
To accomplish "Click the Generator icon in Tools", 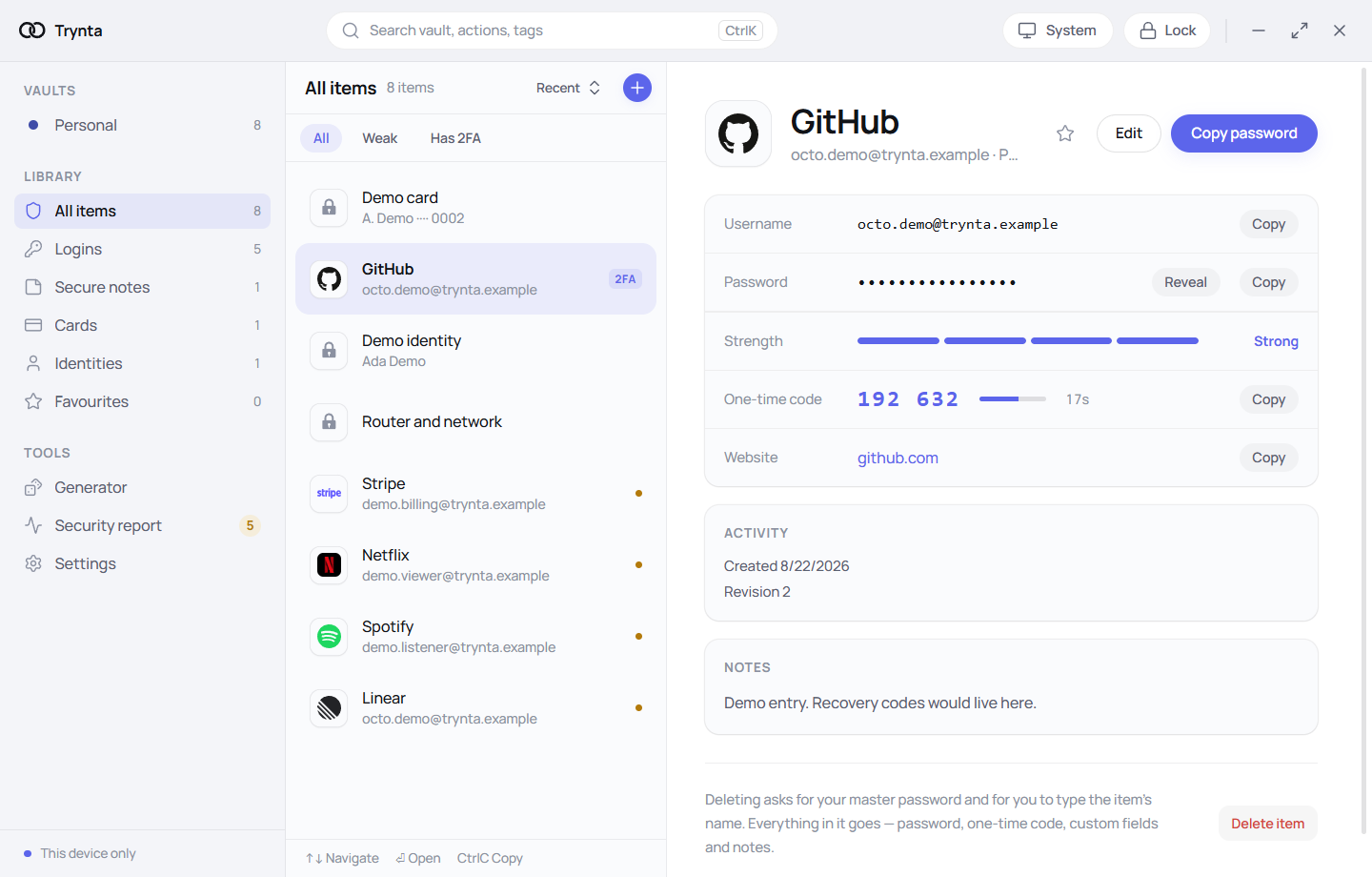I will tap(33, 487).
